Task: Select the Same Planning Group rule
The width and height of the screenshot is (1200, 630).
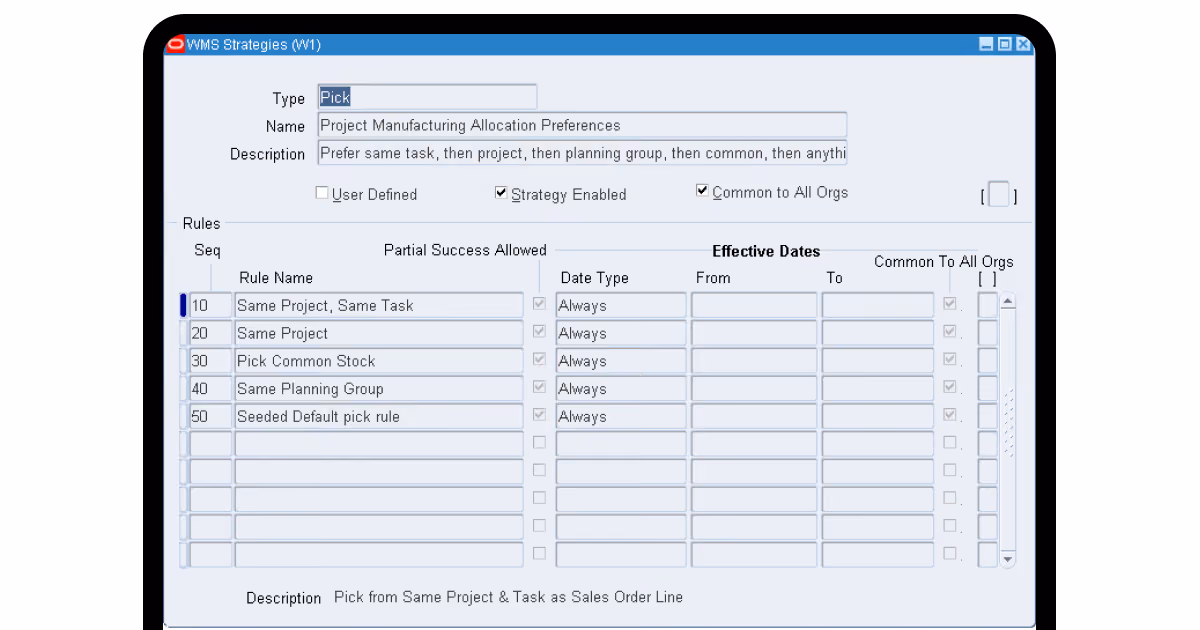Action: click(378, 388)
